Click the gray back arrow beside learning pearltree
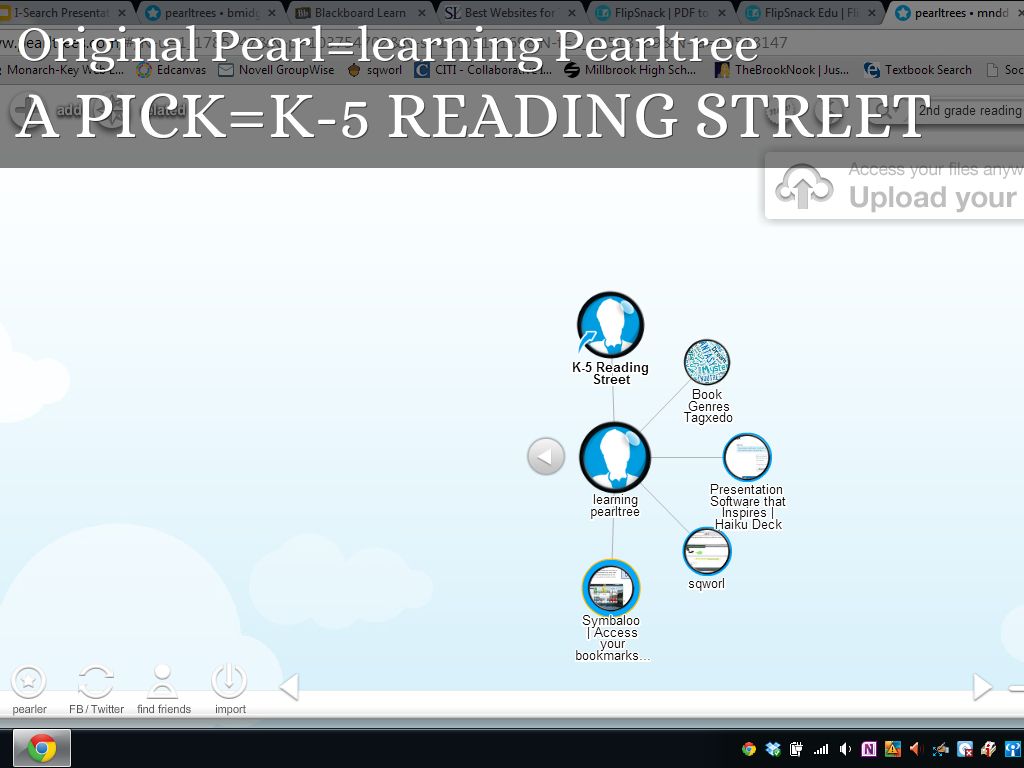The height and width of the screenshot is (768, 1024). coord(546,457)
